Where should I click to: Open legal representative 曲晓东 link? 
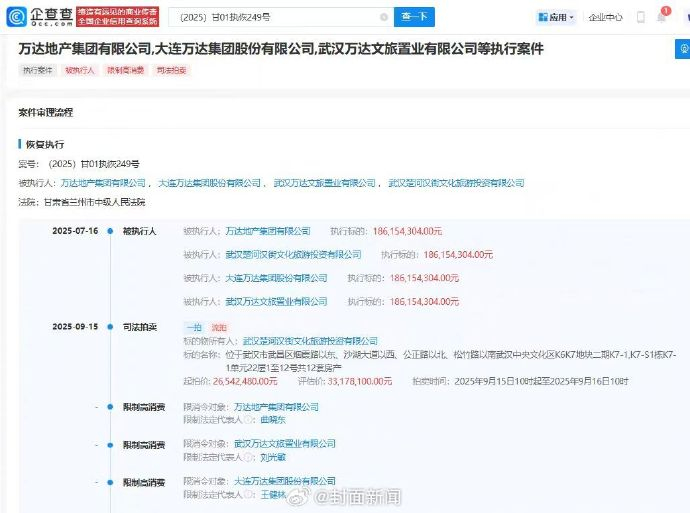(x=273, y=420)
